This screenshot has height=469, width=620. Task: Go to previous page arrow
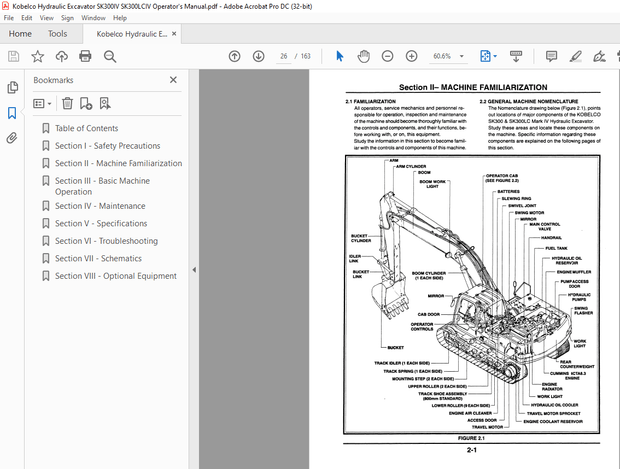234,56
